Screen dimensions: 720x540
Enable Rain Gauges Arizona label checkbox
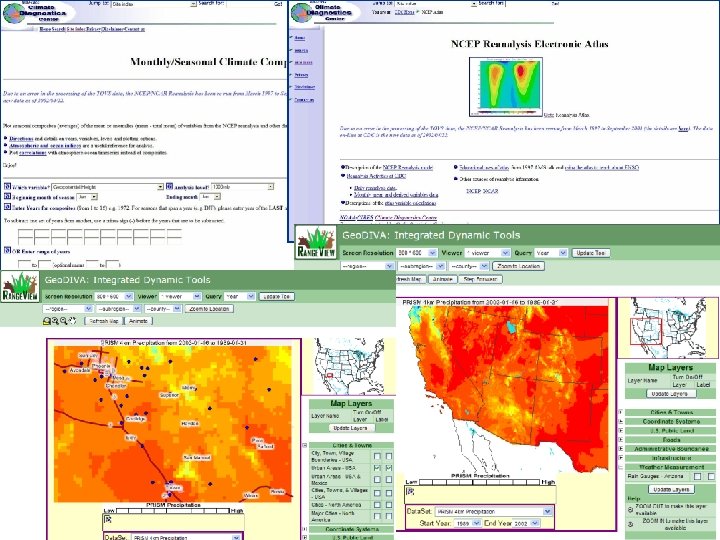711,477
